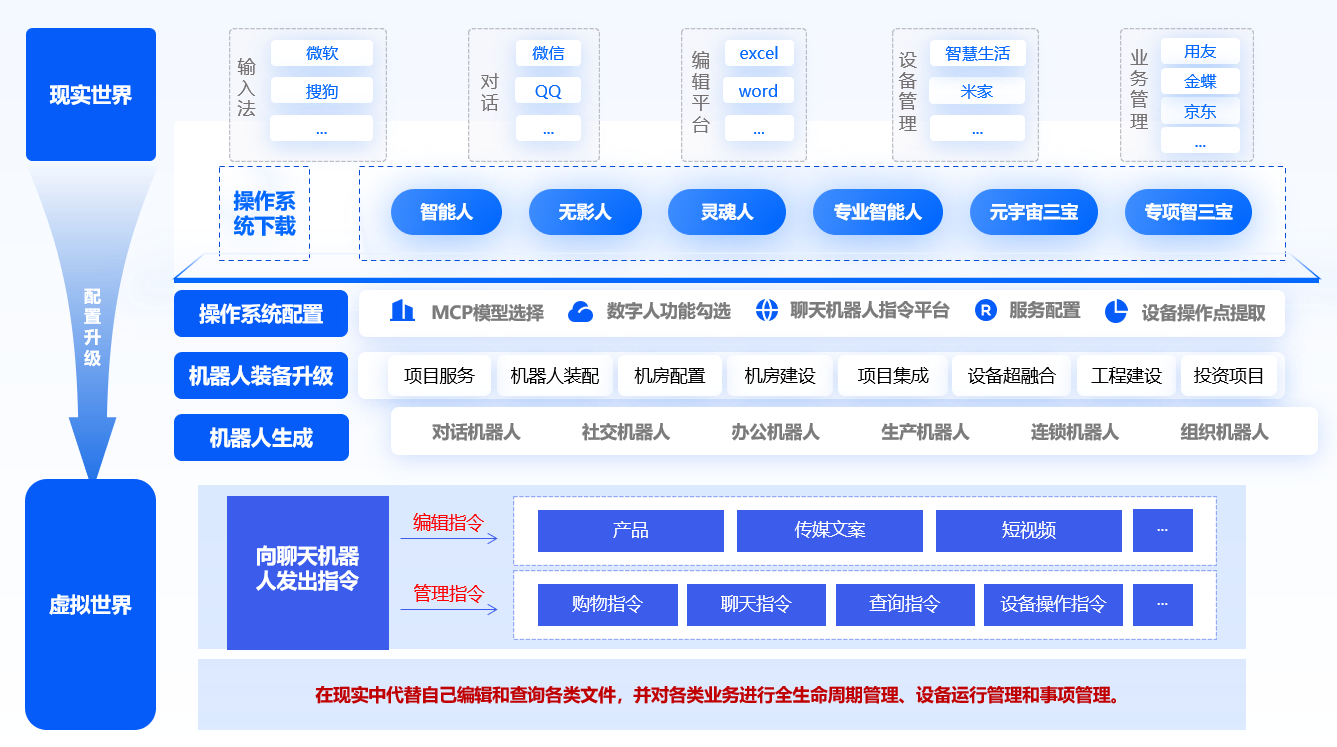Image resolution: width=1337 pixels, height=747 pixels.
Task: Select the 传媒文案 block
Action: click(x=829, y=530)
